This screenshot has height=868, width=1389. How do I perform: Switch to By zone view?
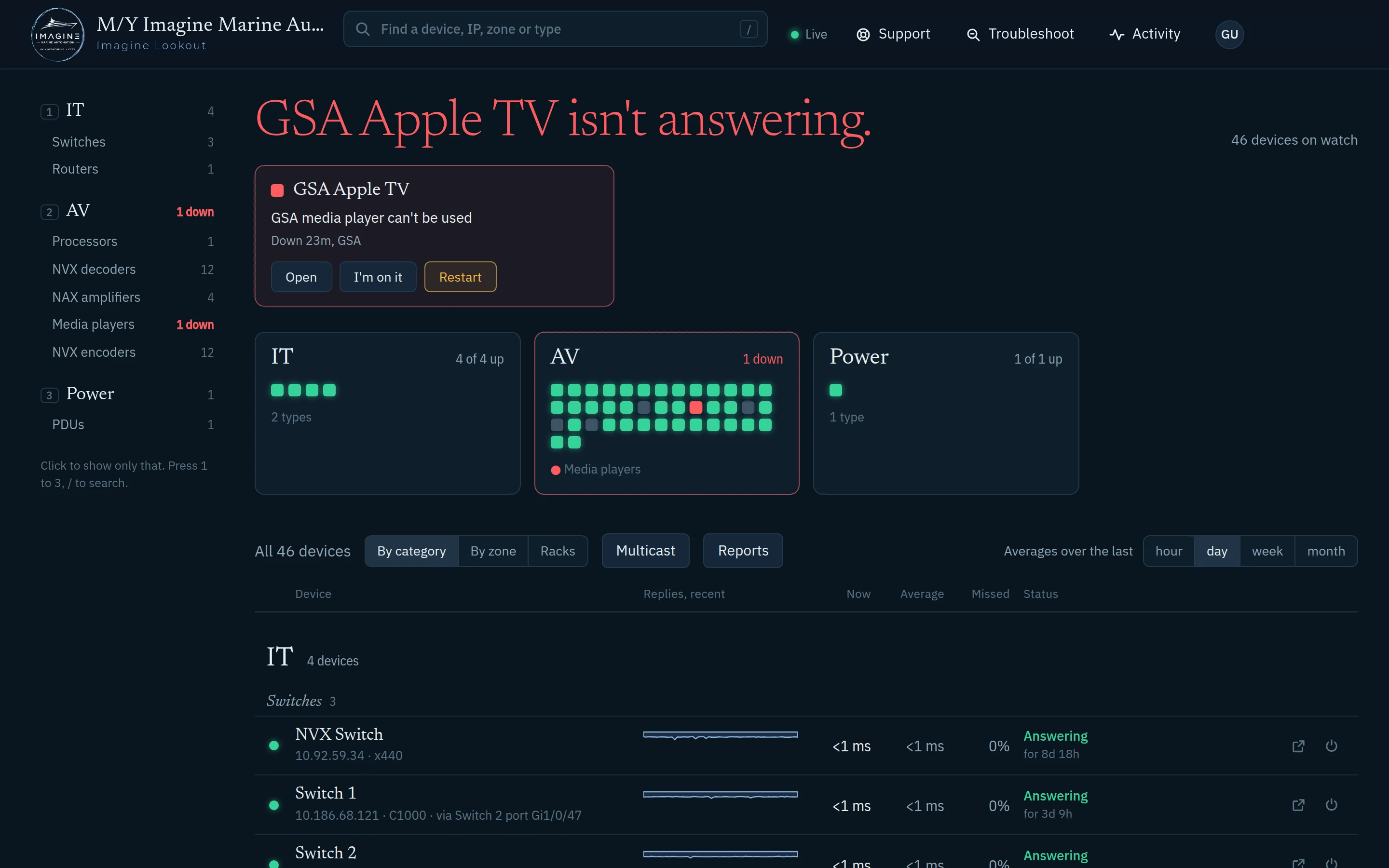click(493, 551)
